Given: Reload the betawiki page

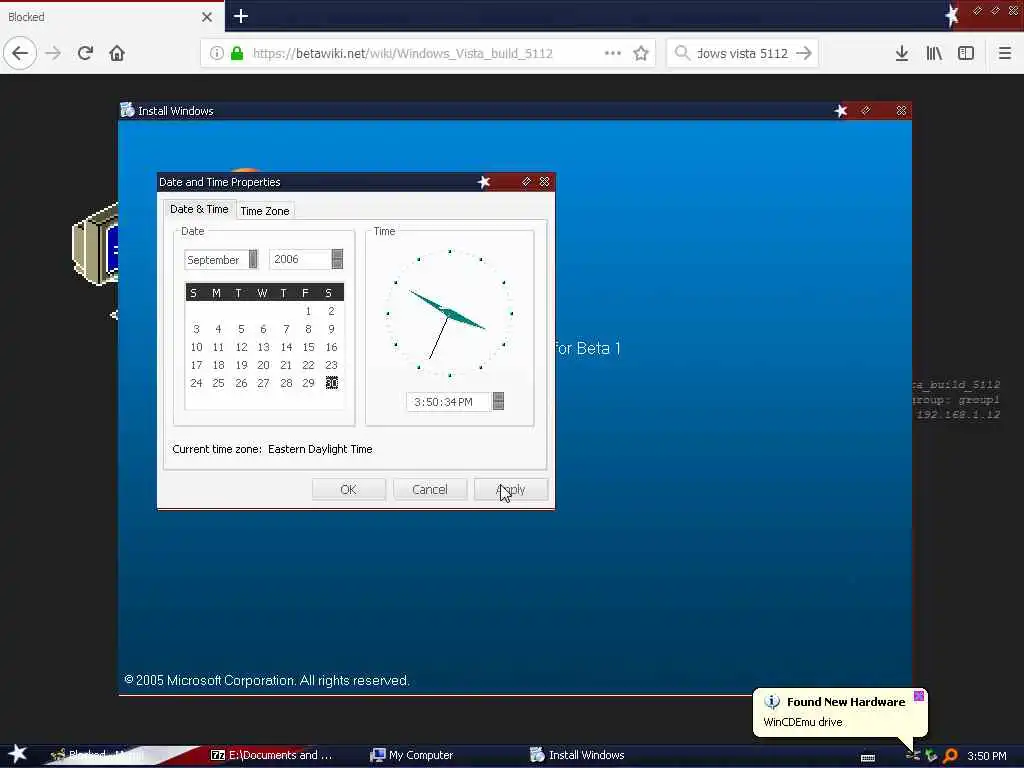Looking at the screenshot, I should (86, 53).
